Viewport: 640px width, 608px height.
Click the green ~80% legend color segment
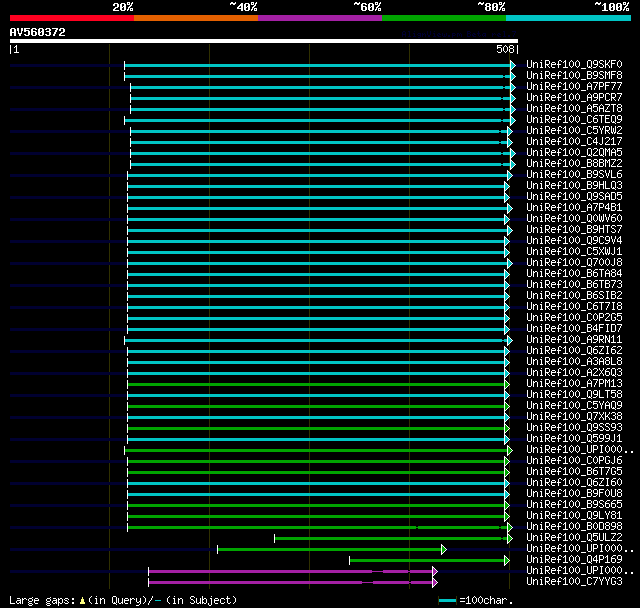[x=443, y=18]
